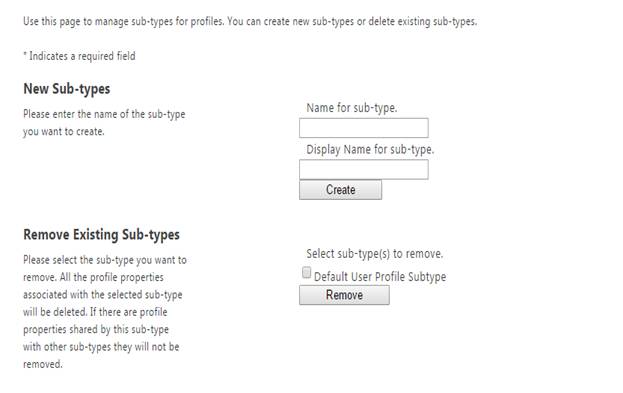The height and width of the screenshot is (393, 623).
Task: Click 'with other sub-types they will not be' line
Action: click(x=101, y=347)
